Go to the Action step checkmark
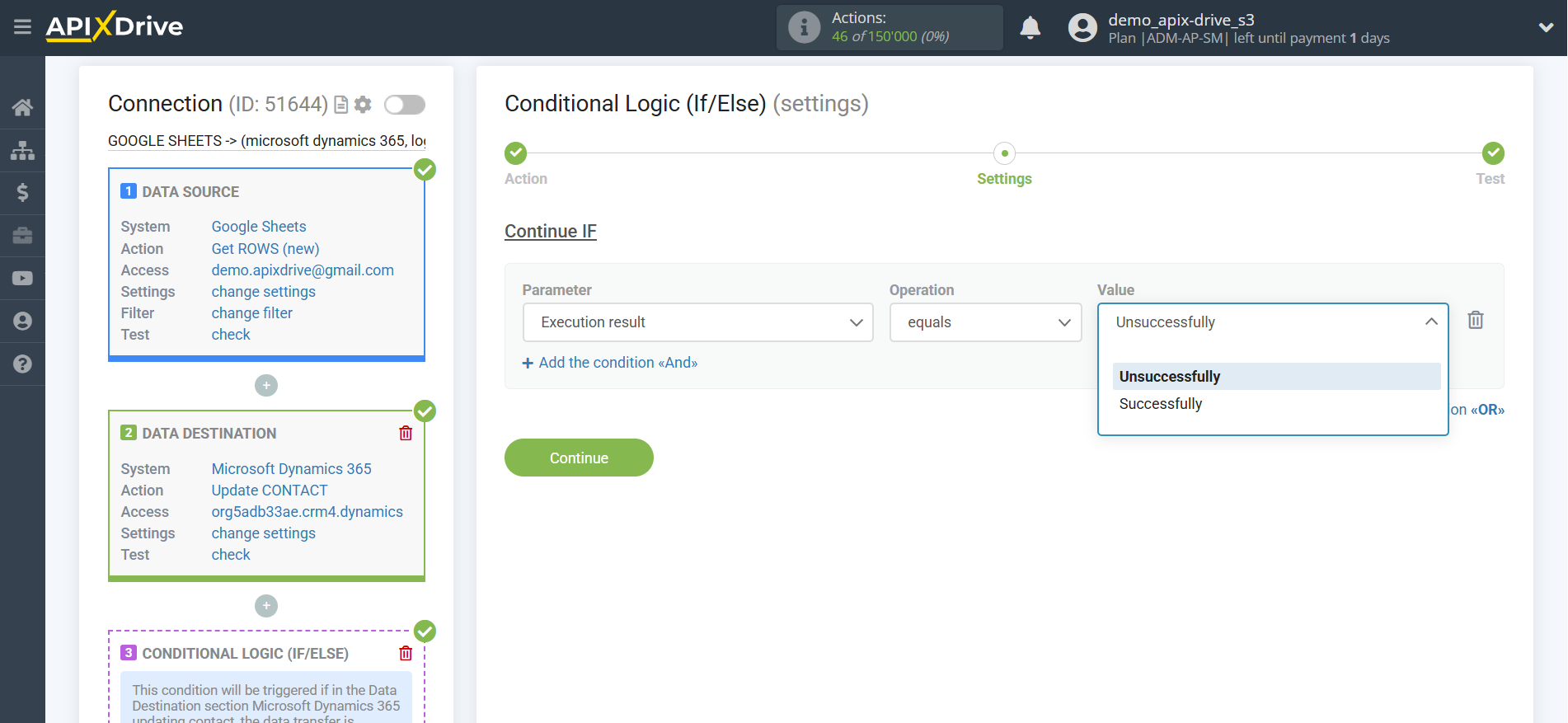 (x=515, y=153)
